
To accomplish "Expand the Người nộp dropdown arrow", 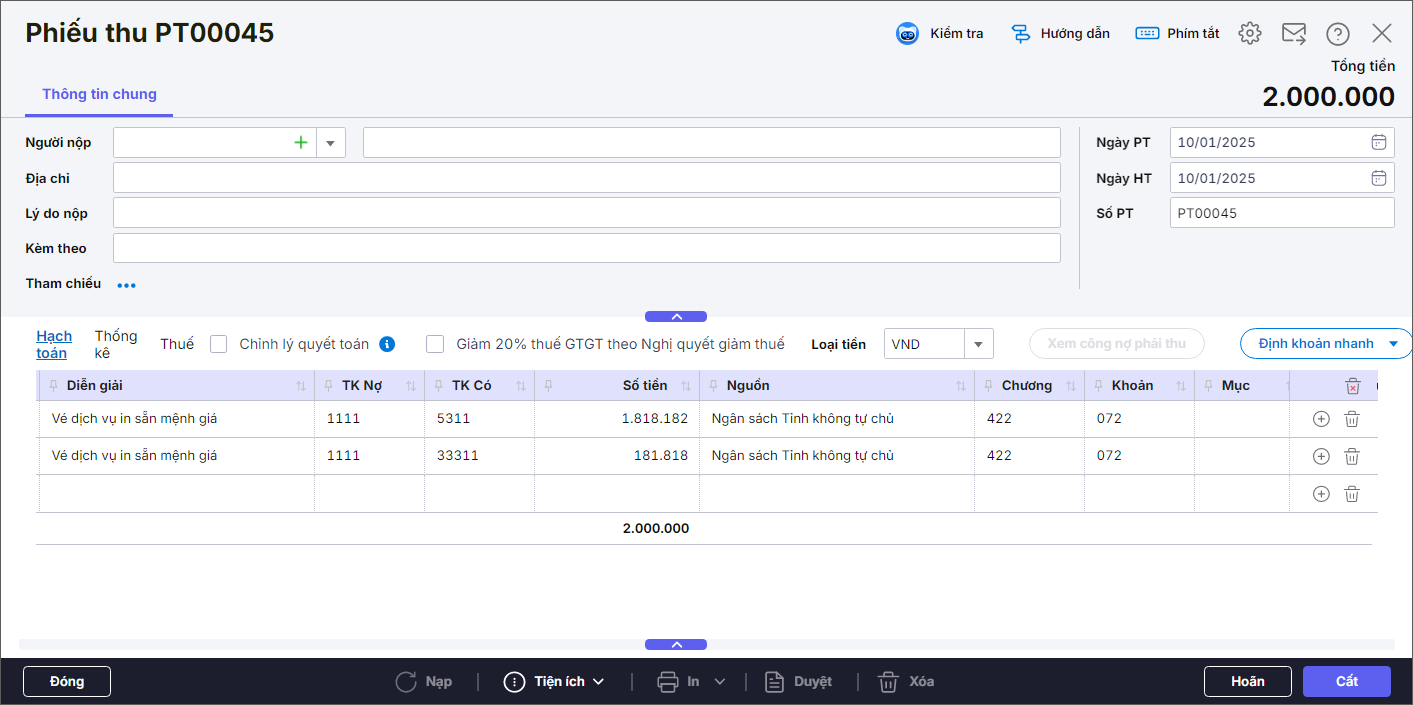I will coord(331,143).
